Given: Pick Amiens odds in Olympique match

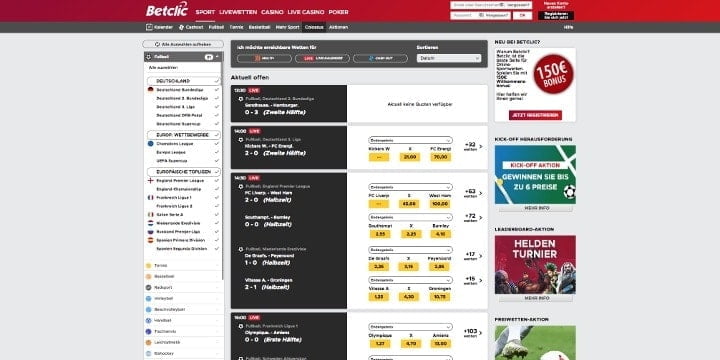Looking at the screenshot, I should [x=440, y=343].
